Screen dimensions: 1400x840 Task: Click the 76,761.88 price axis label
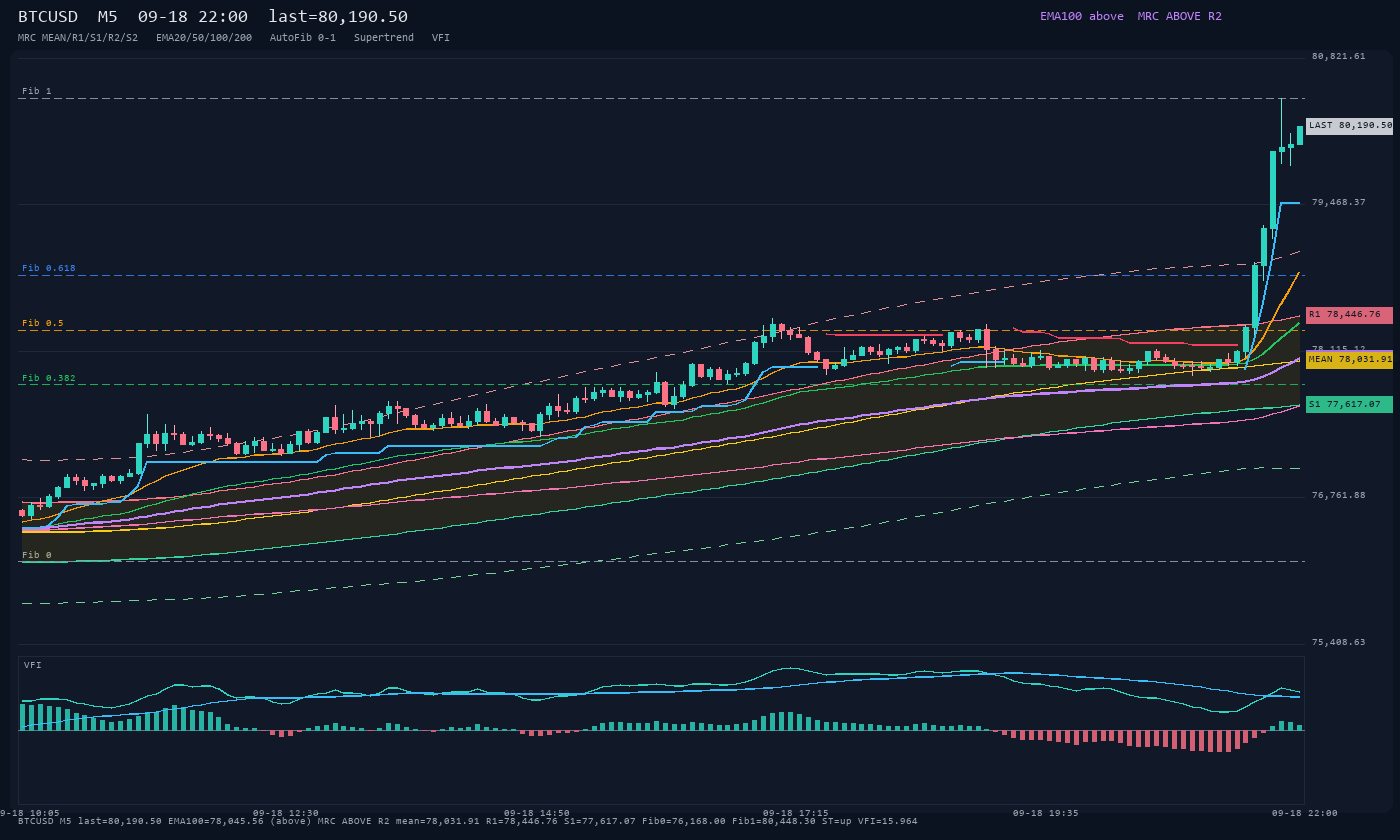[x=1338, y=495]
